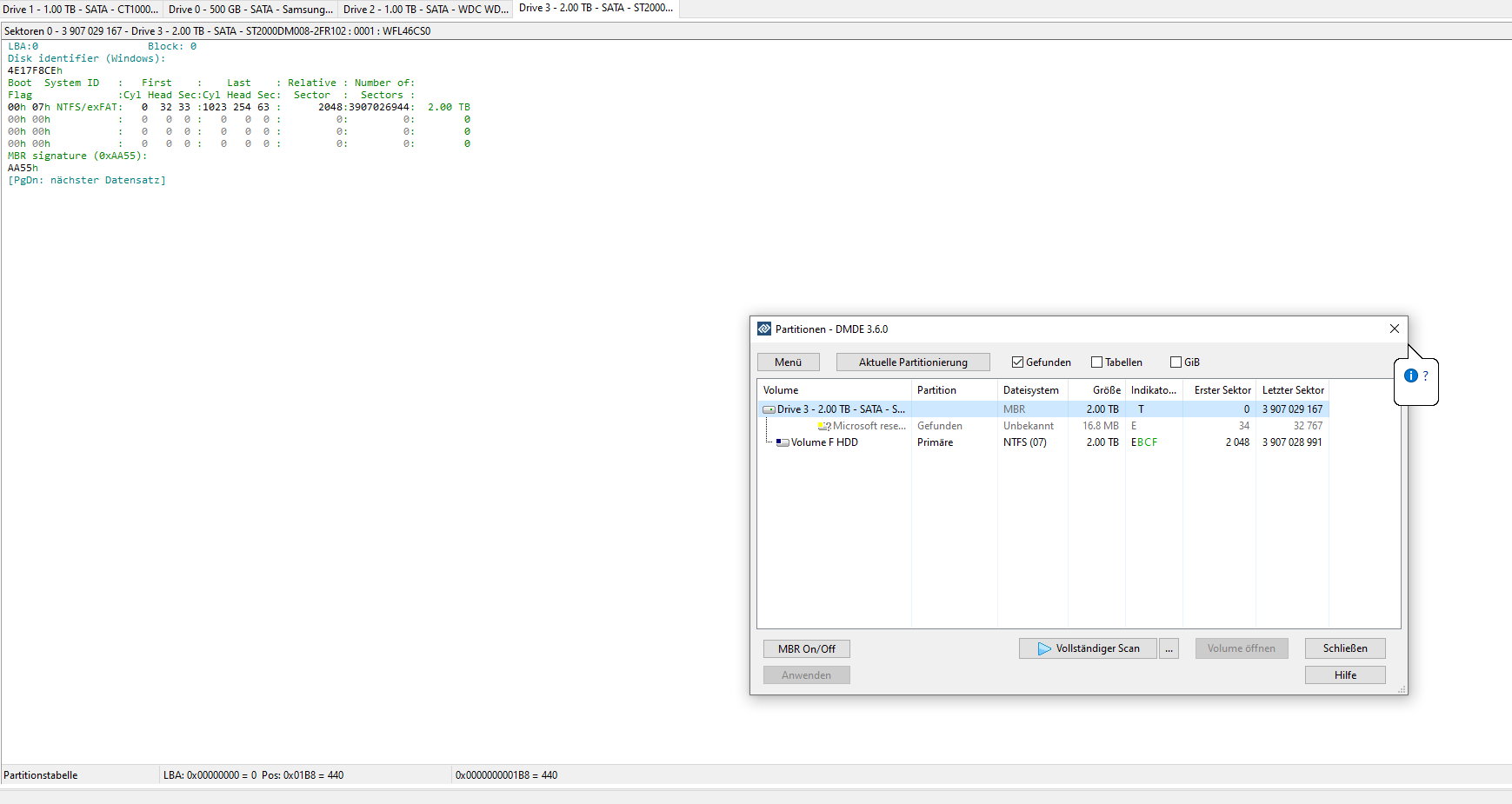Click the Partition column header

955,390
